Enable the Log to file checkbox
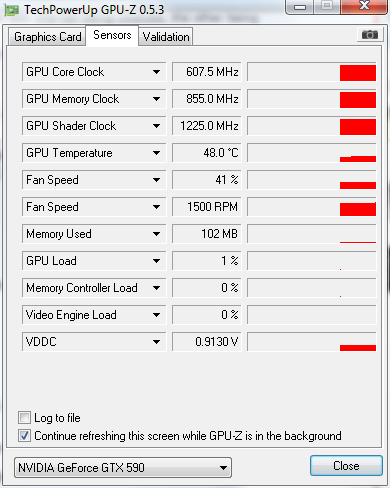The image size is (390, 488). 24,417
